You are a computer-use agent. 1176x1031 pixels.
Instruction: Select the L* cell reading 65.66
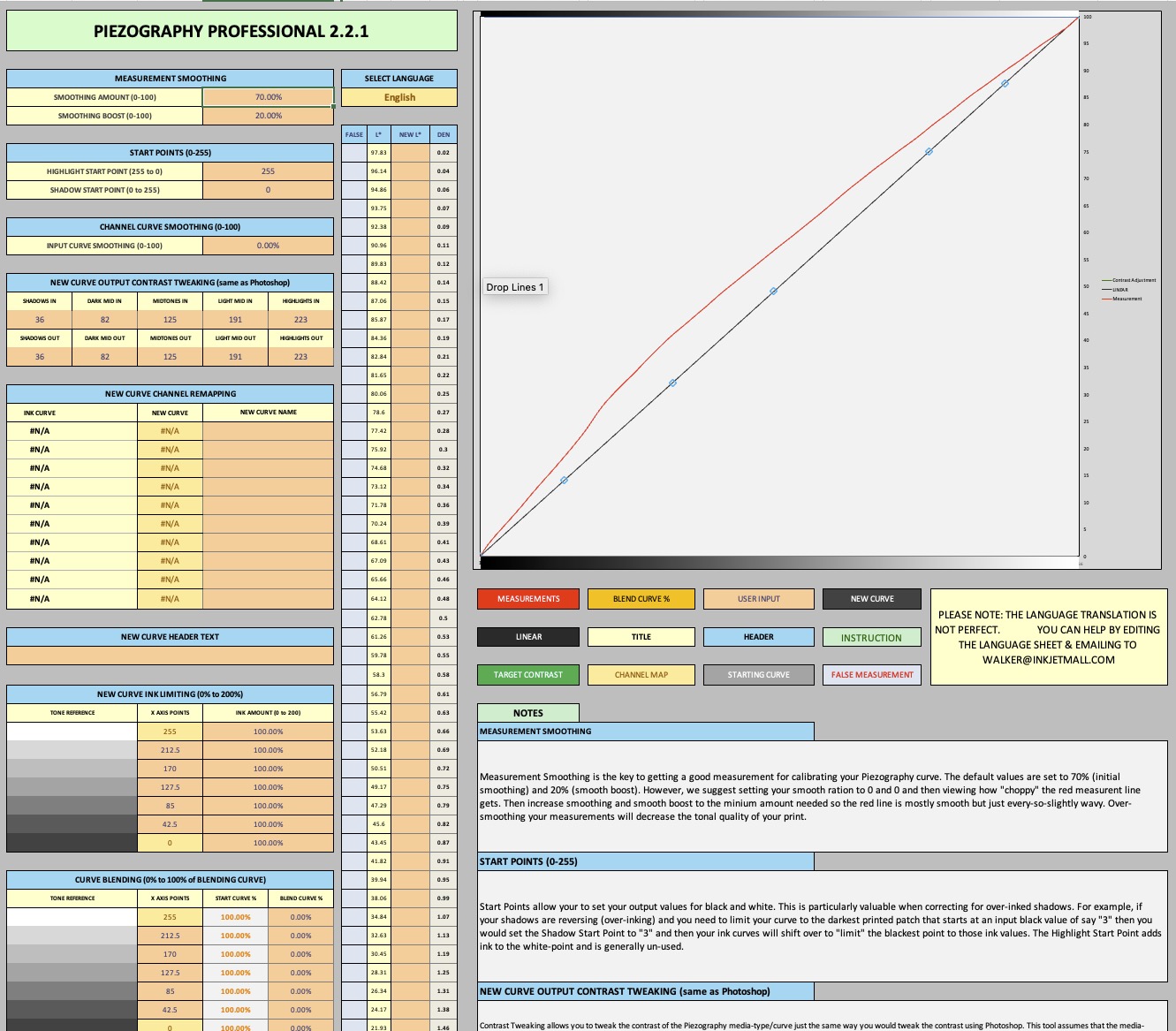[x=379, y=580]
